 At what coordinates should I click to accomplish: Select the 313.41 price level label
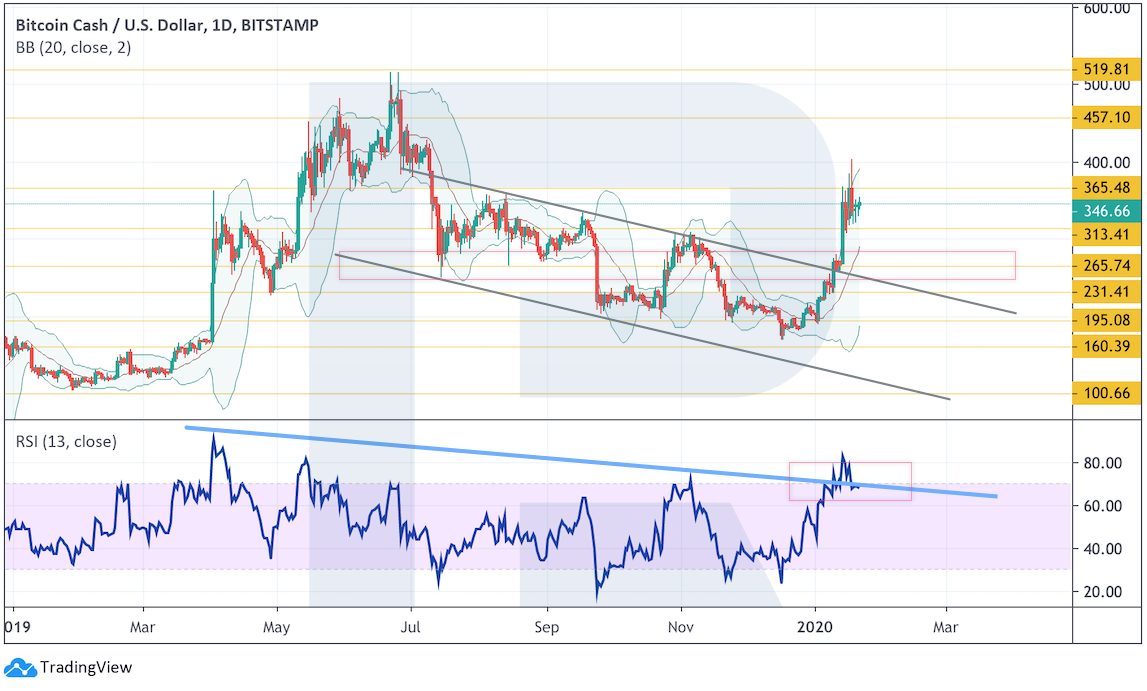(1107, 235)
